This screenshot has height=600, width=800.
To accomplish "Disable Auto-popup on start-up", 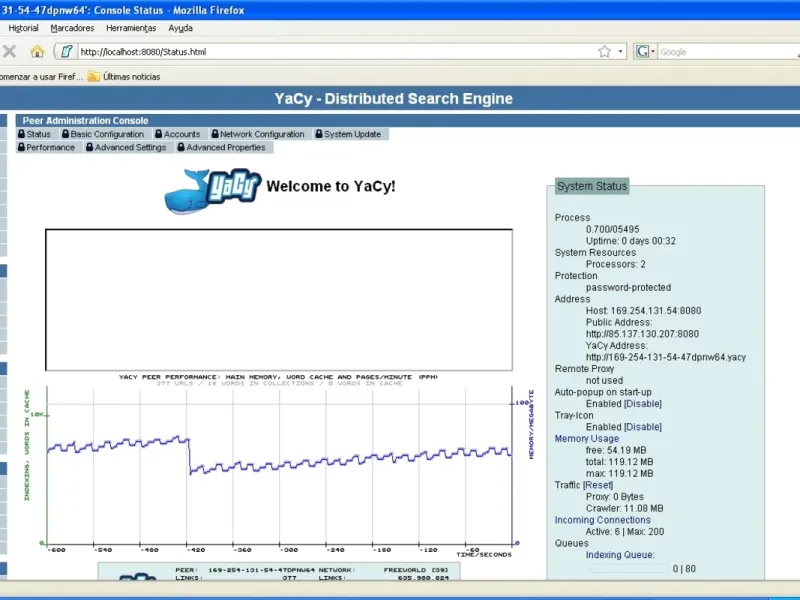I will [x=643, y=404].
